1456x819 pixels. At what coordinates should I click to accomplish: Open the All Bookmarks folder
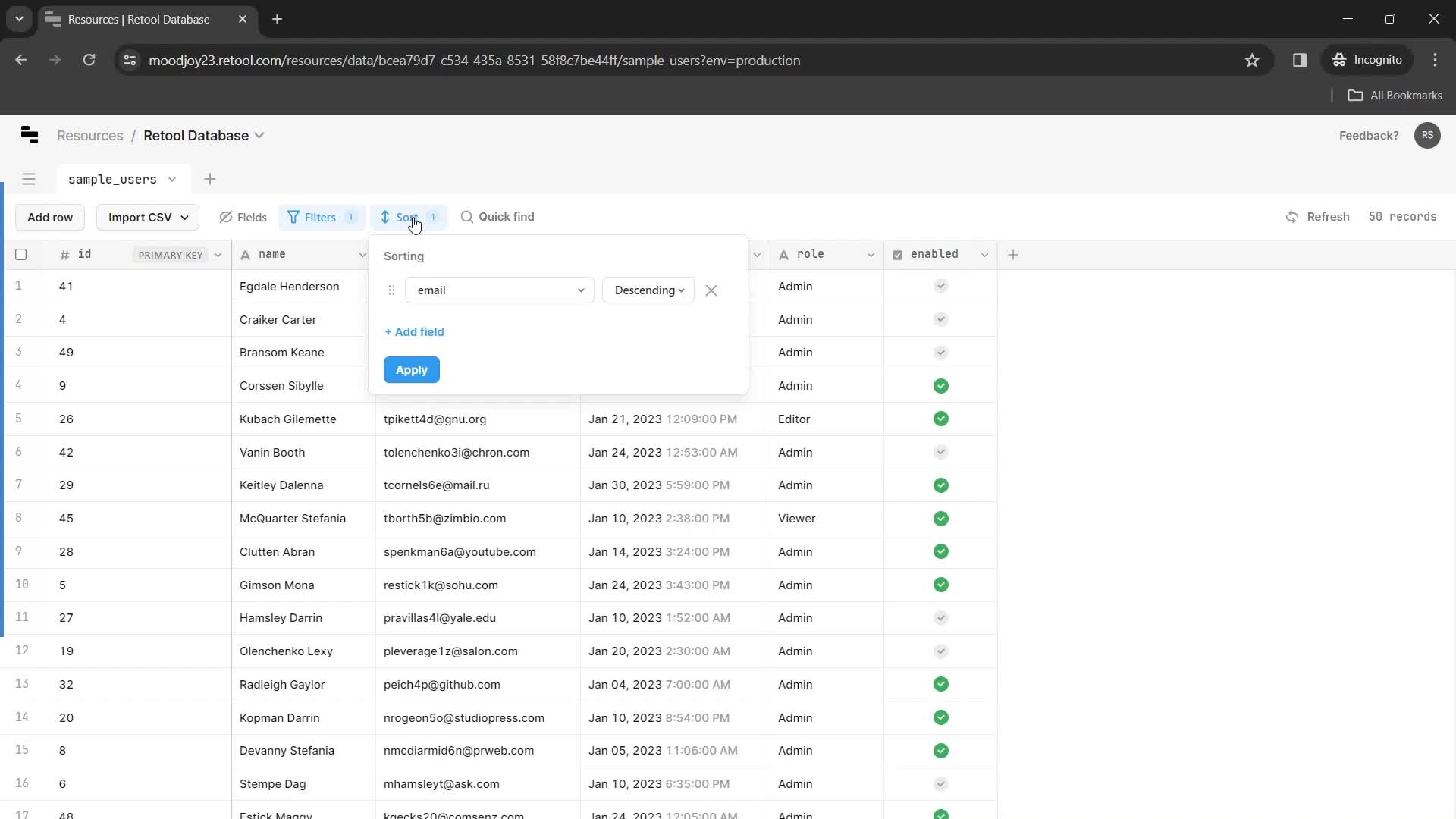click(x=1395, y=95)
